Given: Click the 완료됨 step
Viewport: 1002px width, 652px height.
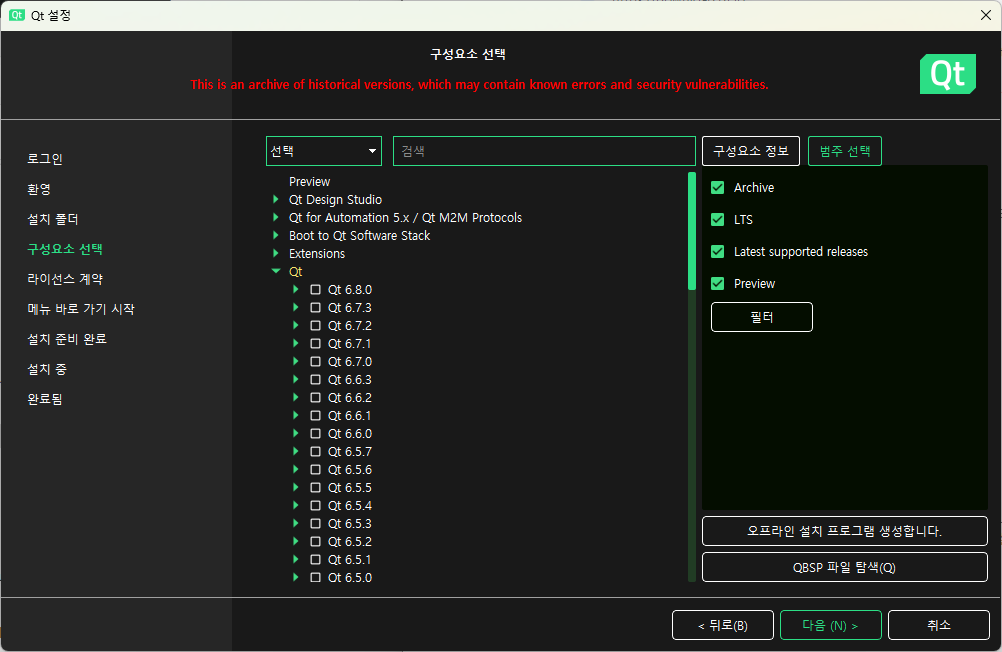Looking at the screenshot, I should coord(45,399).
